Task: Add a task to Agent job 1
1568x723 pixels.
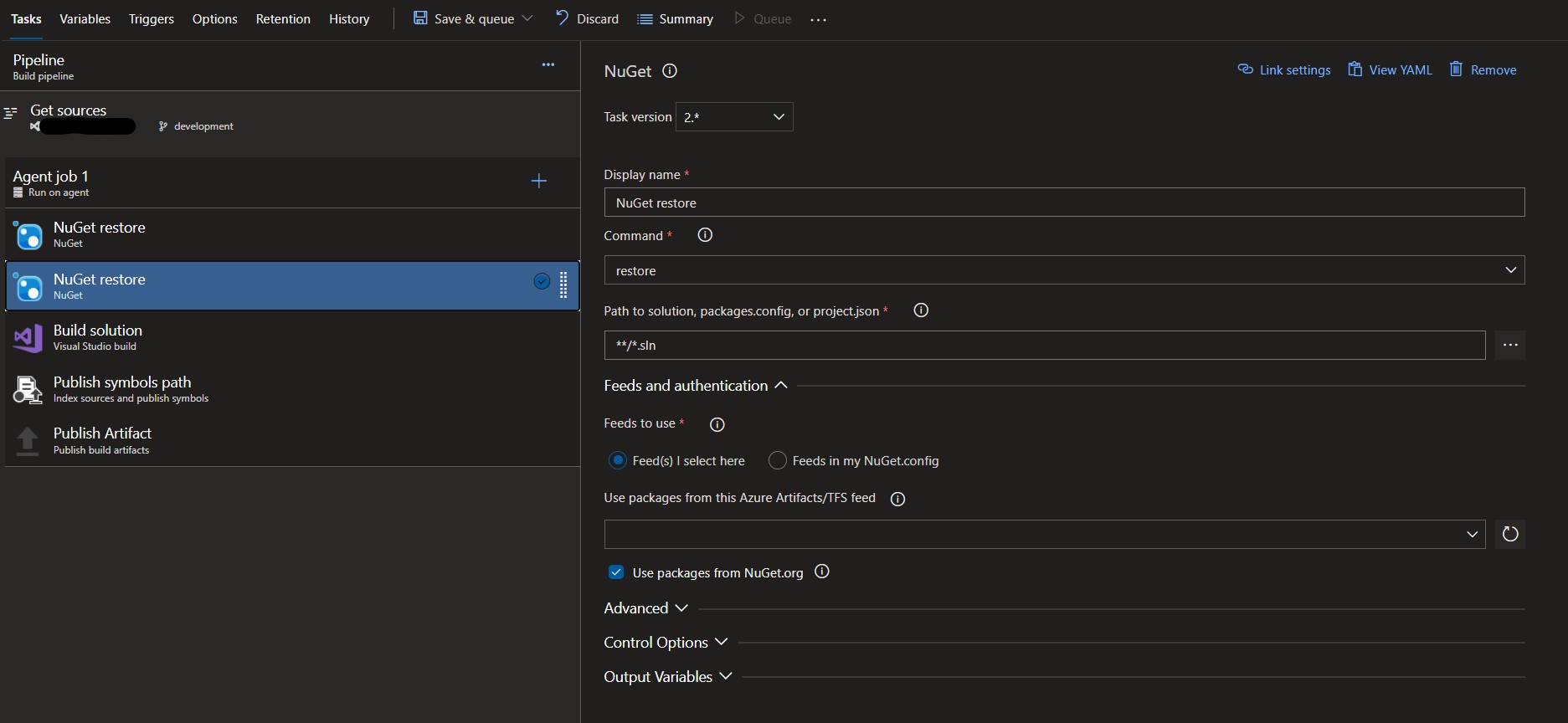Action: click(x=539, y=181)
